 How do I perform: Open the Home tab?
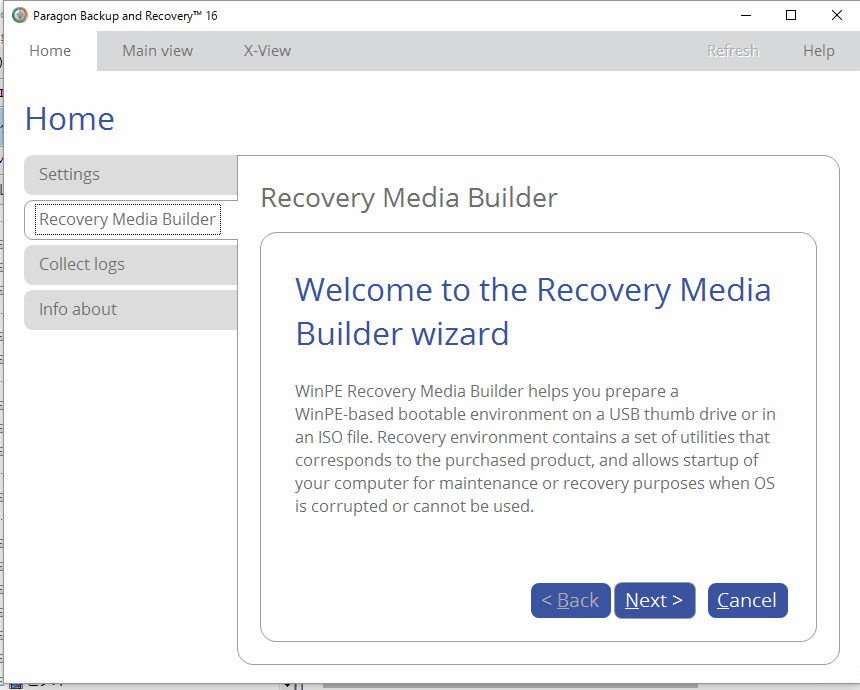(50, 51)
